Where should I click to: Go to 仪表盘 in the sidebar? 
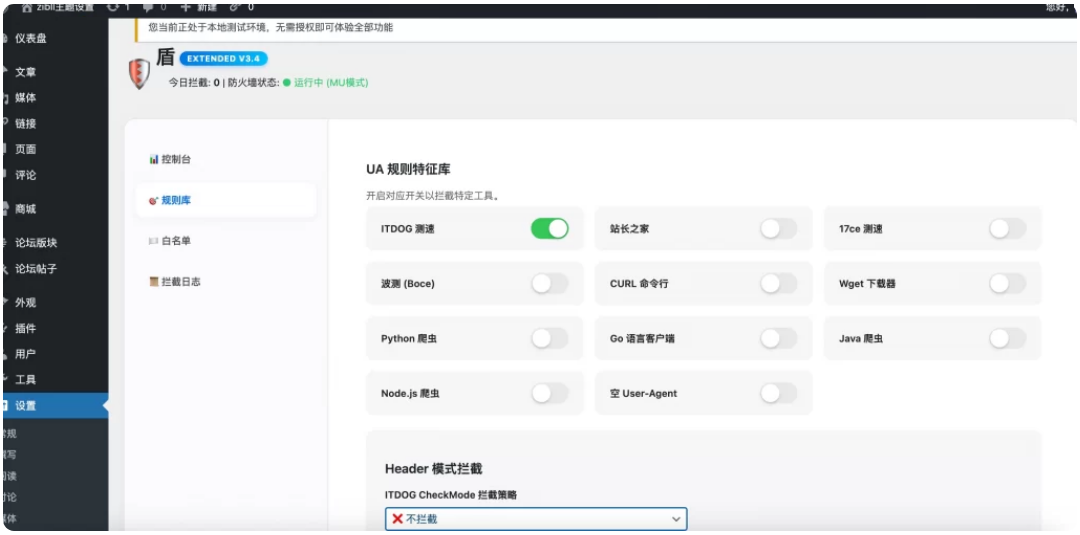pos(30,38)
